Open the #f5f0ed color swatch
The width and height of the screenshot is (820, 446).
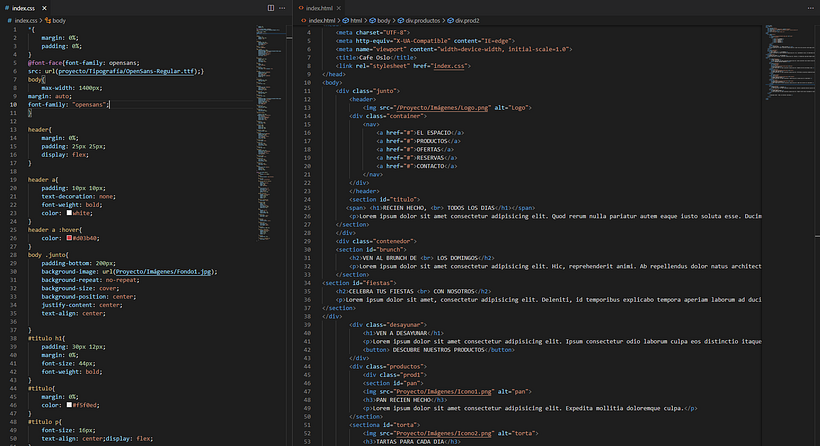(x=69, y=405)
